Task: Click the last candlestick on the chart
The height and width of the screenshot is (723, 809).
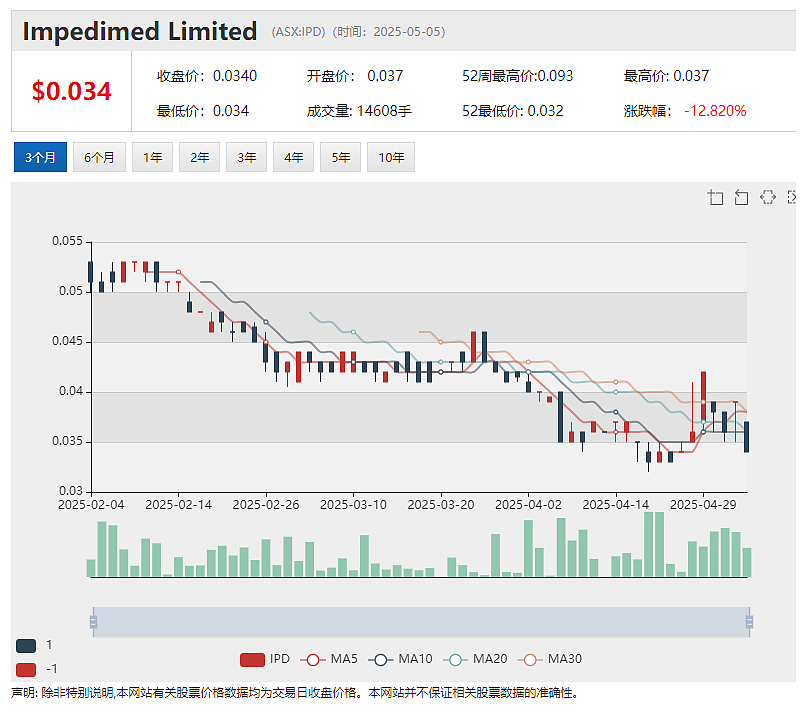Action: coord(746,437)
